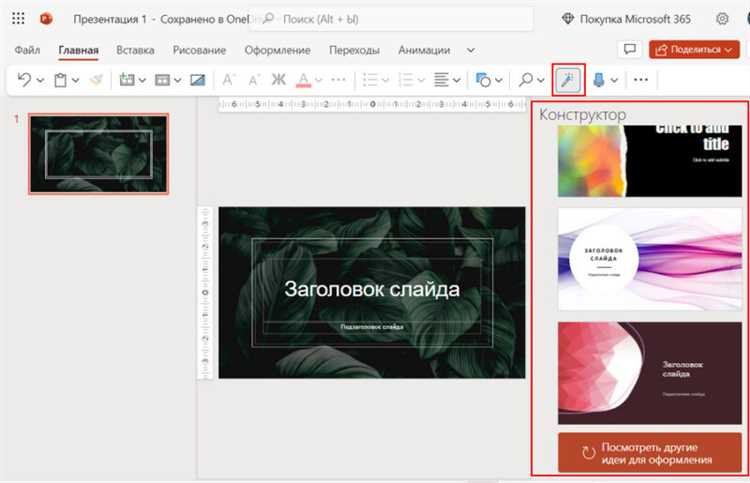750x483 pixels.
Task: Expand the Paste clipboard dropdown
Action: point(76,80)
